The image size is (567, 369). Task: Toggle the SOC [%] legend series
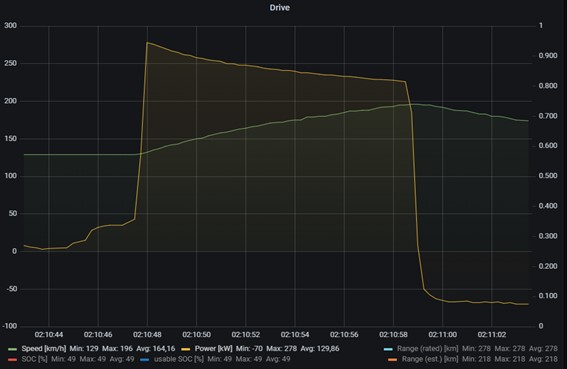tap(34, 359)
